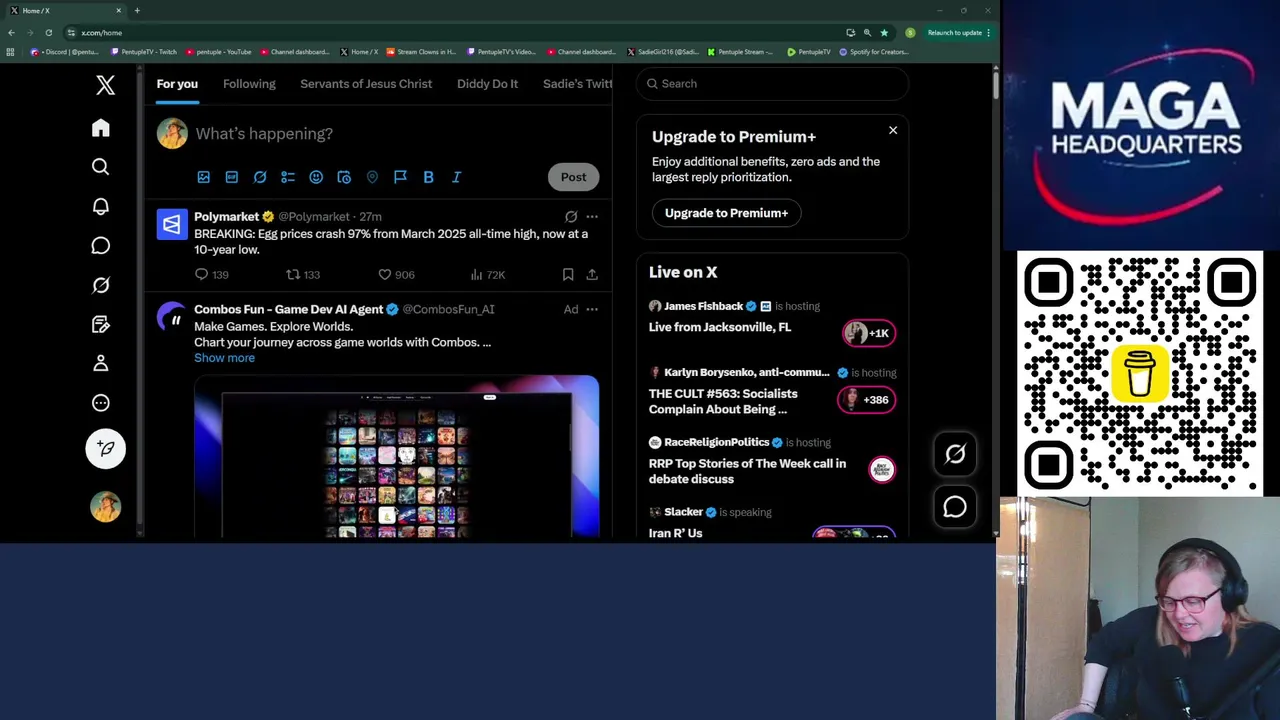Reply to Polymarket post
This screenshot has width=1280, height=720.
211,274
